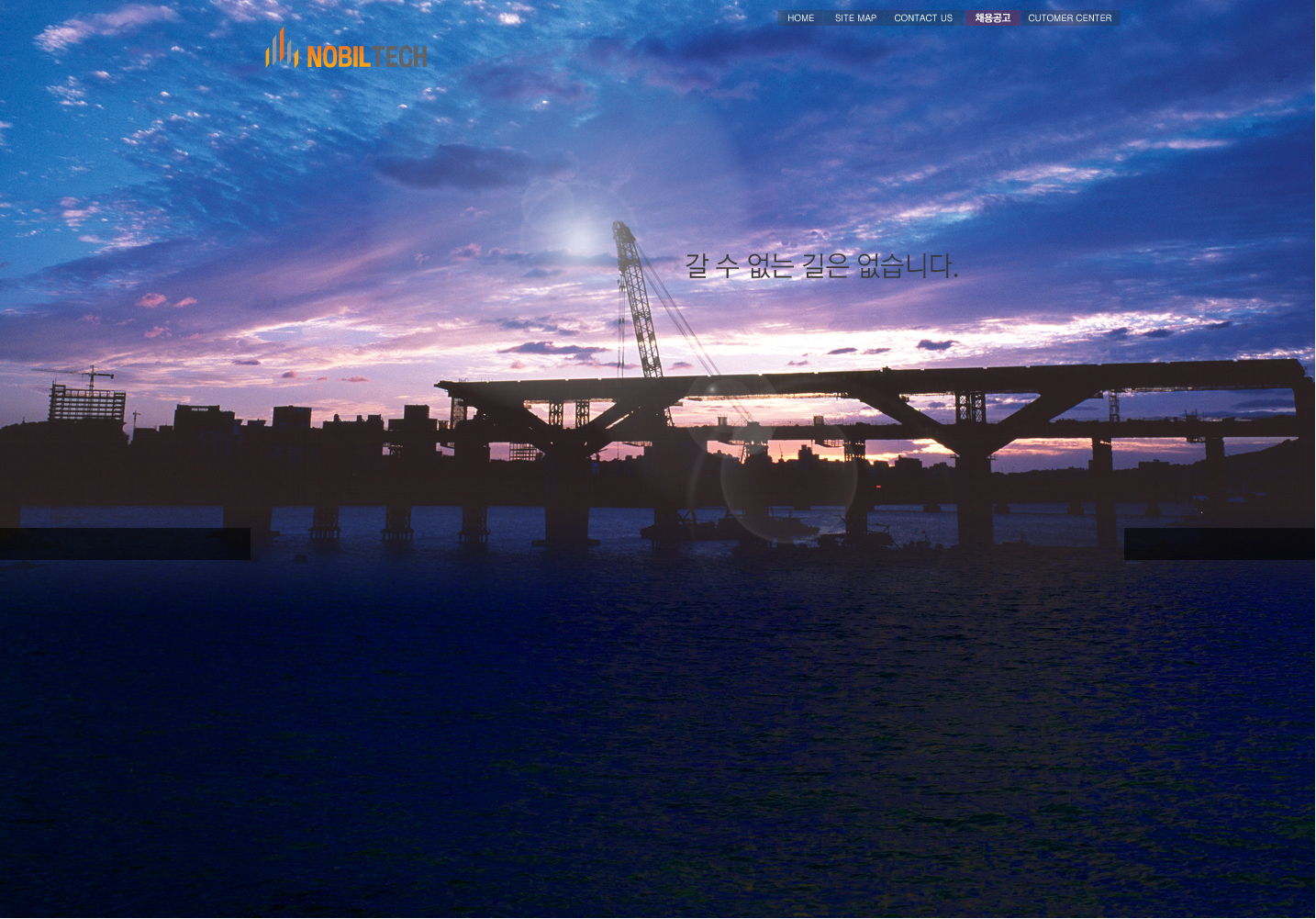Click the dark bar at right edge

coord(1219,544)
